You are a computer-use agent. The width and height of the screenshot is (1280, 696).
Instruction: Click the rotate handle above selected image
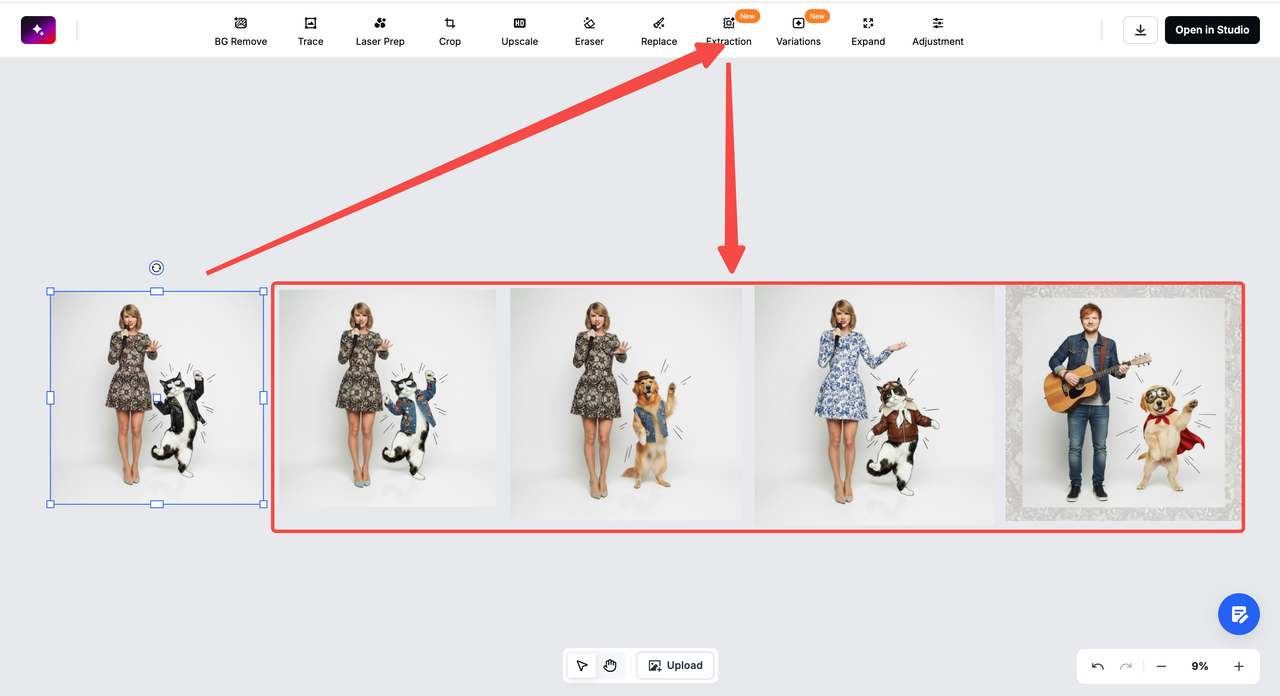[x=157, y=268]
